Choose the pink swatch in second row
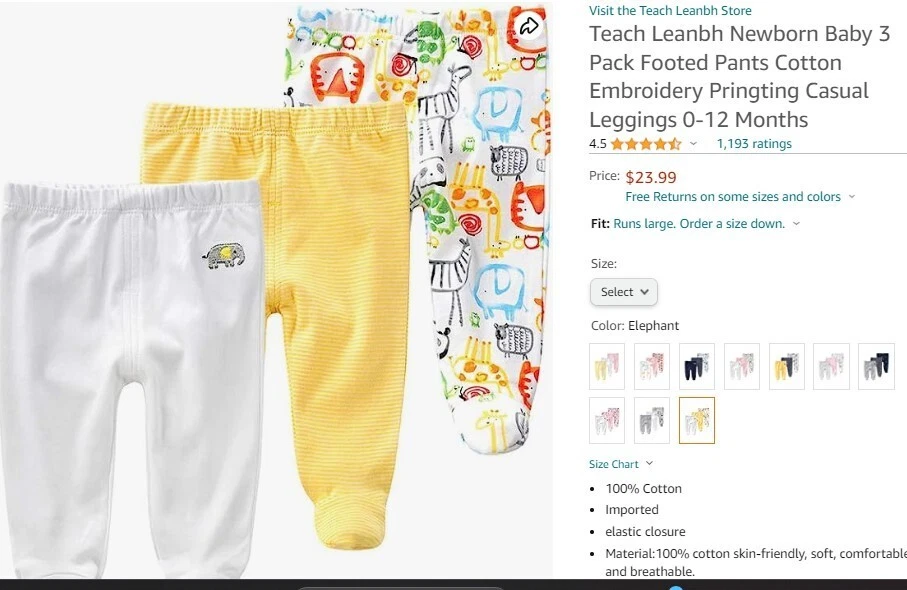 [x=607, y=421]
